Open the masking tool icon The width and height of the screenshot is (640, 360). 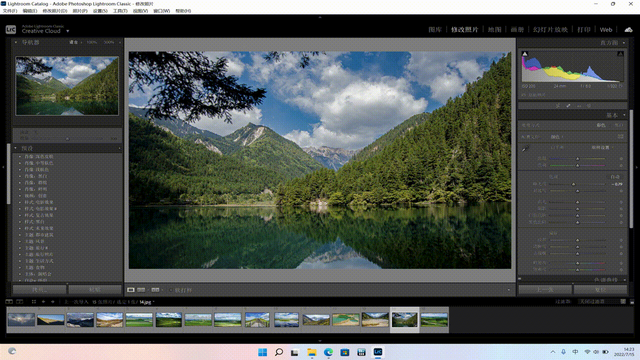tap(589, 106)
